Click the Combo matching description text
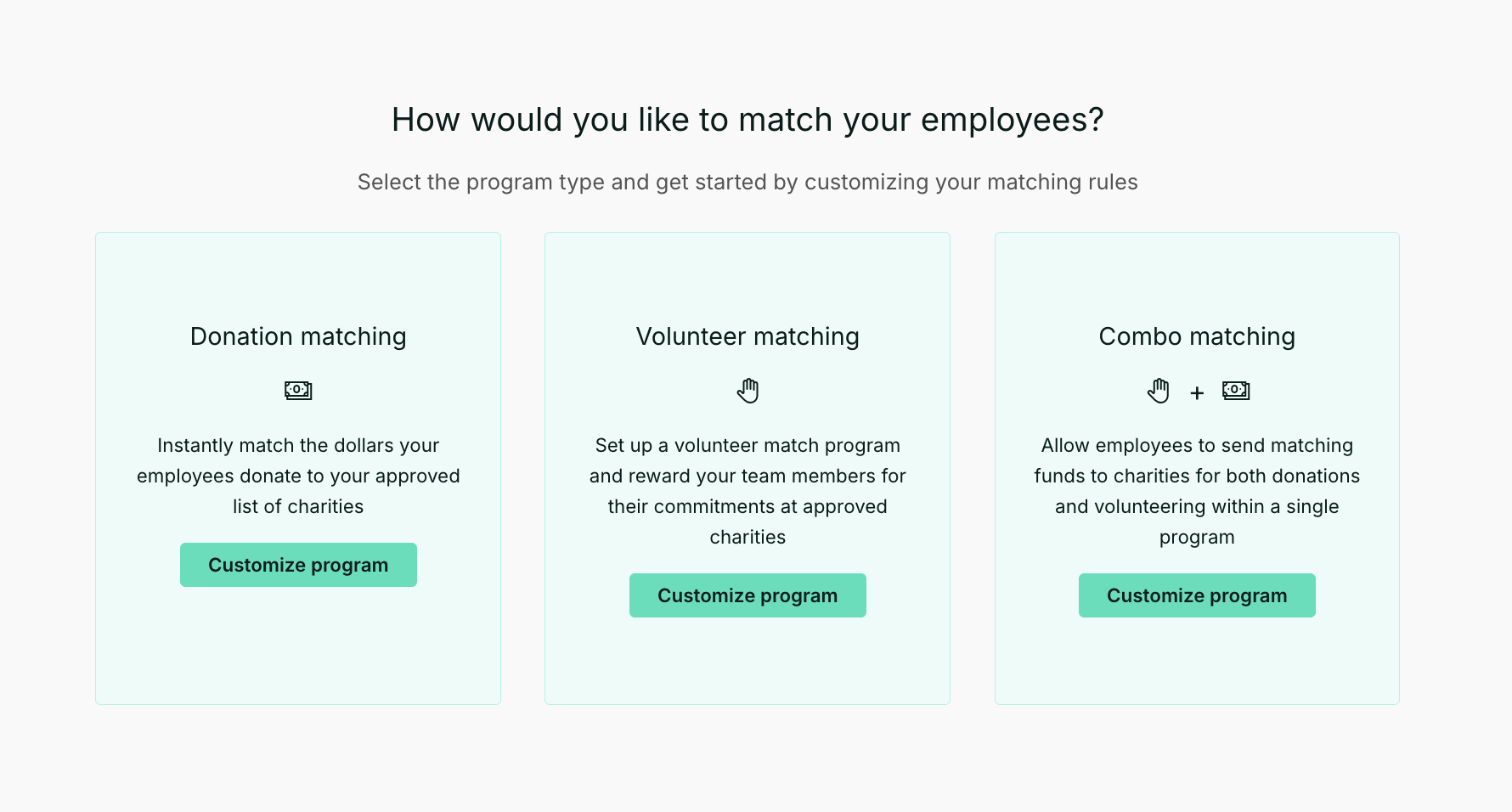Screen dimensions: 1512x812 click(x=1197, y=491)
